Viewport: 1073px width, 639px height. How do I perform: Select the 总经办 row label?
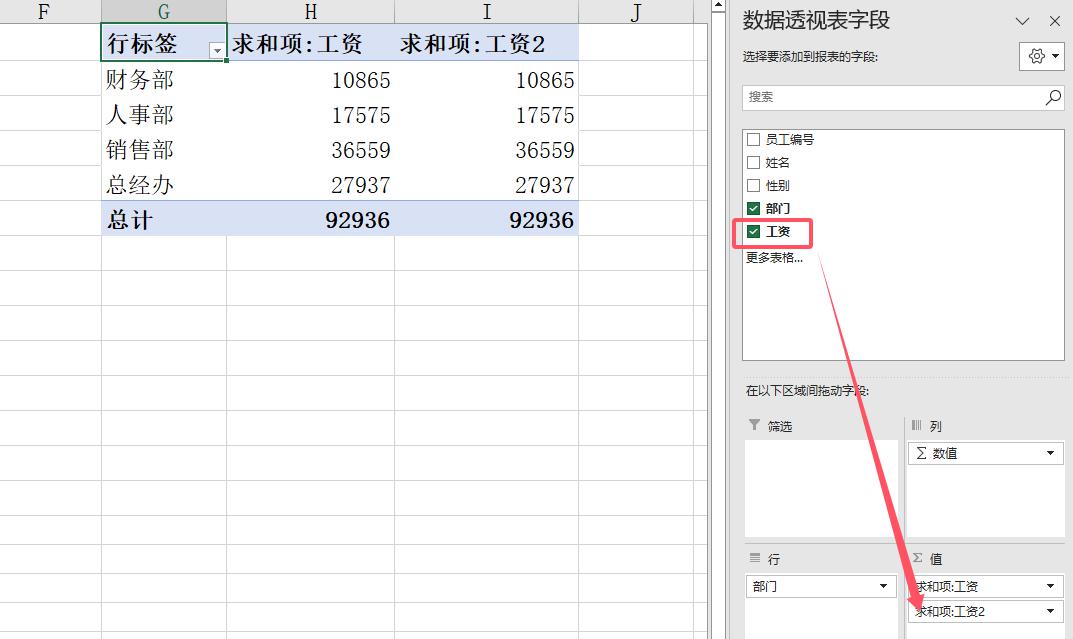tap(164, 184)
